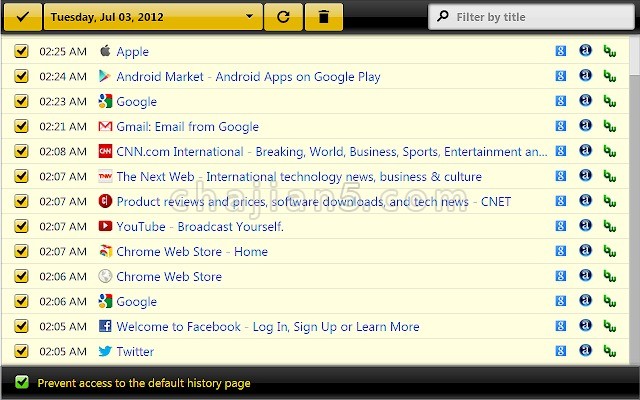Open the Twitter history link

pyautogui.click(x=135, y=351)
